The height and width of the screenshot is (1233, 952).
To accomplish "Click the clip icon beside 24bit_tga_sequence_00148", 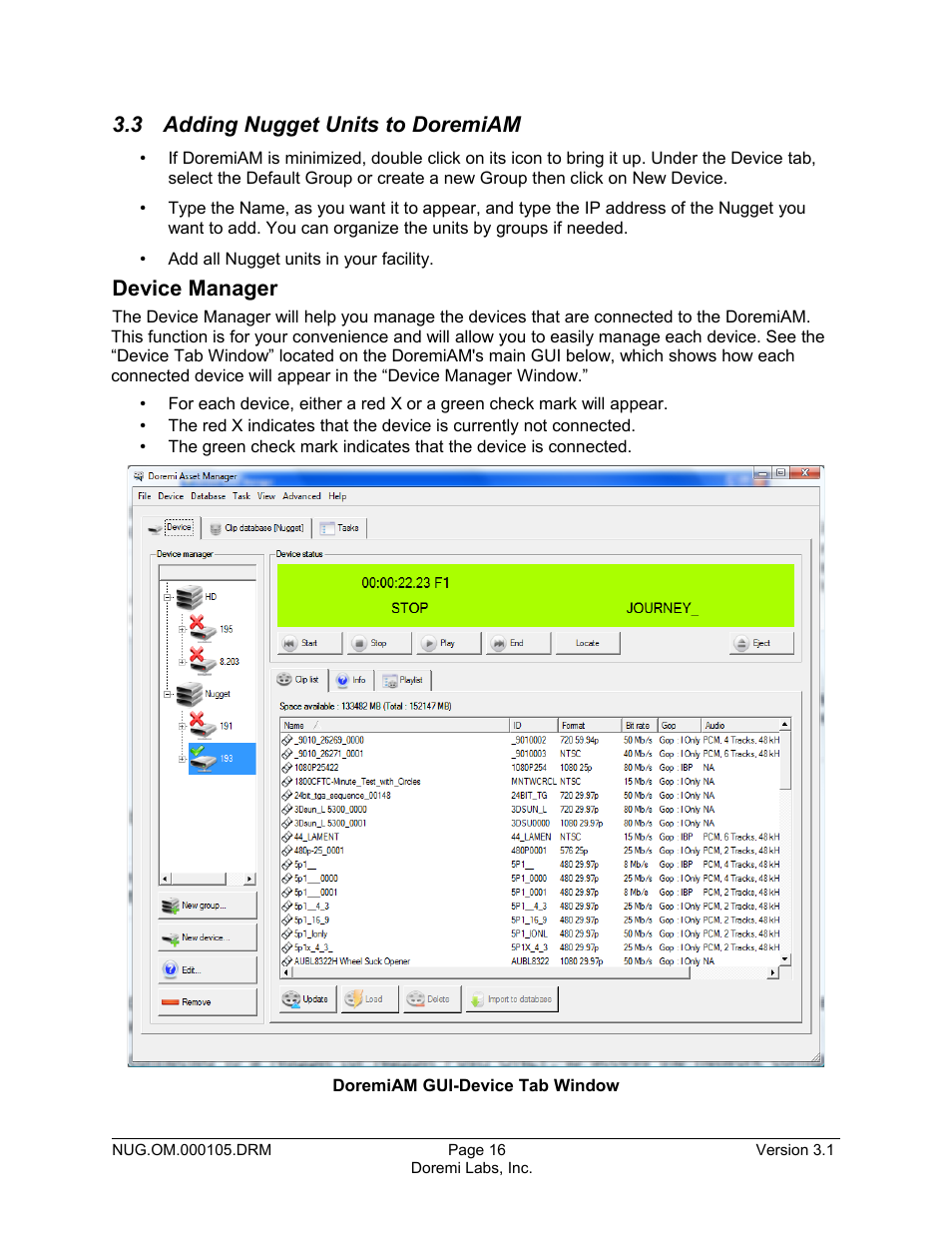I will click(x=287, y=796).
